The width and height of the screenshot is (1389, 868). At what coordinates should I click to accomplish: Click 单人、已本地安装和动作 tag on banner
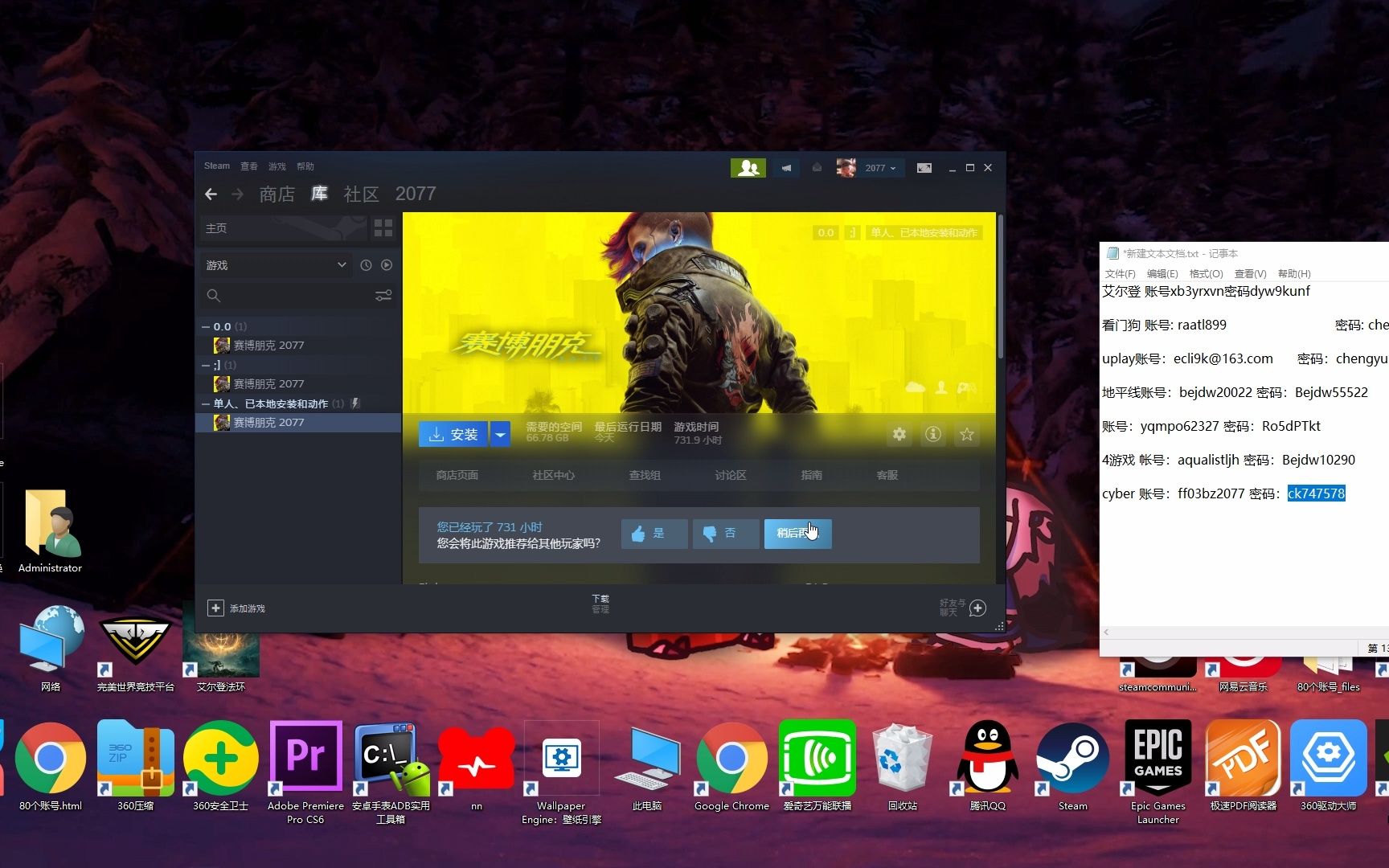pyautogui.click(x=924, y=233)
